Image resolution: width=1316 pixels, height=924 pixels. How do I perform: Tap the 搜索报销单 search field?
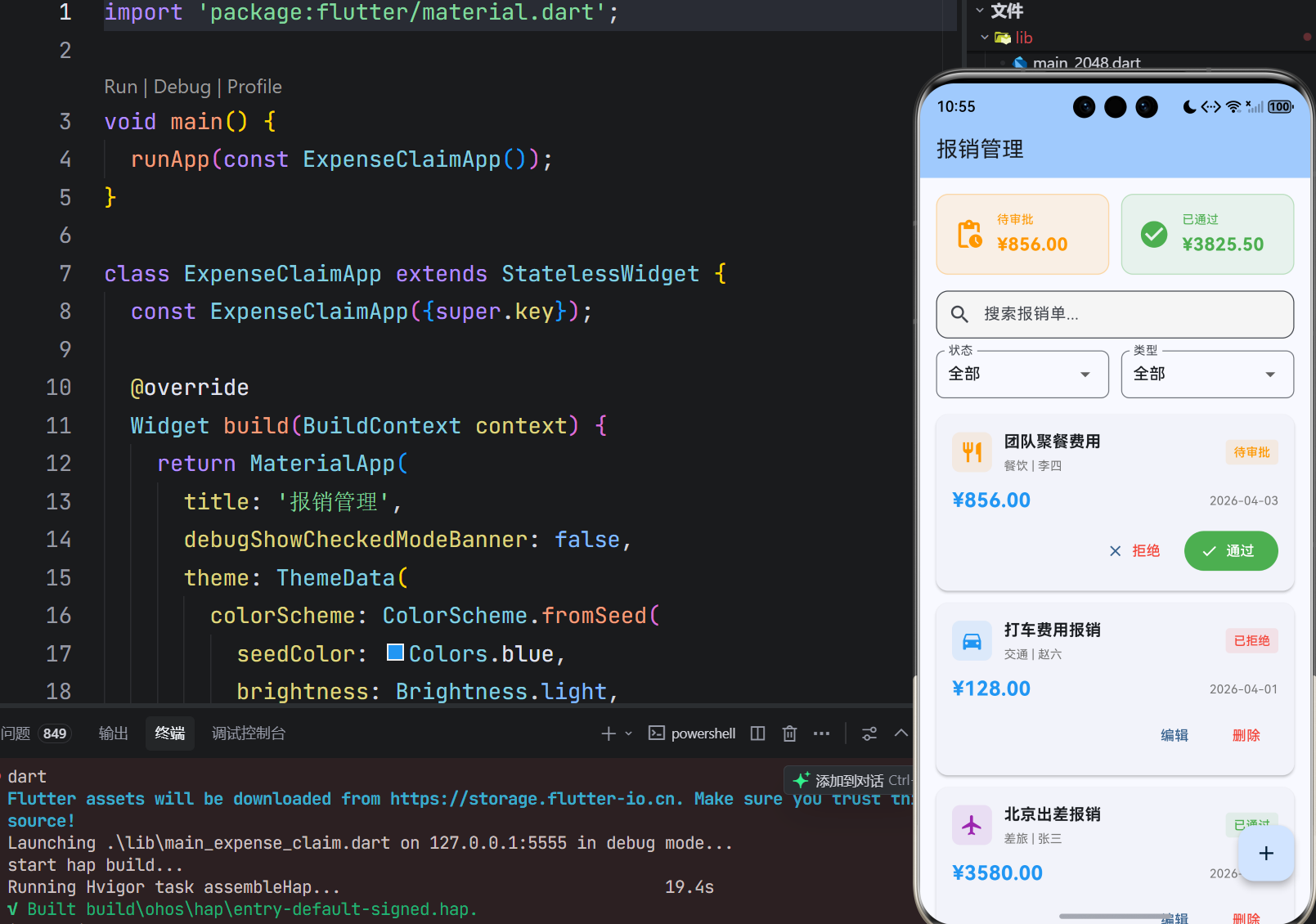click(x=1115, y=314)
